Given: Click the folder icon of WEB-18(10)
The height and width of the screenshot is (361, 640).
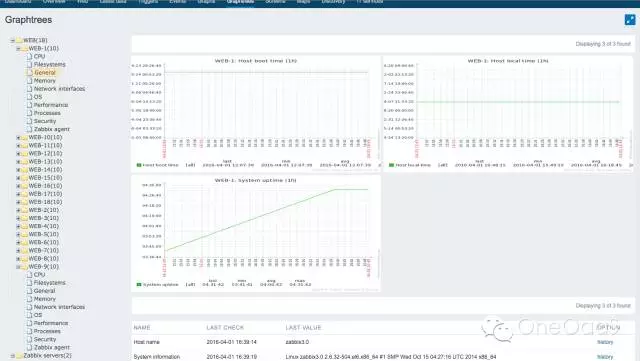Looking at the screenshot, I should pos(24,202).
